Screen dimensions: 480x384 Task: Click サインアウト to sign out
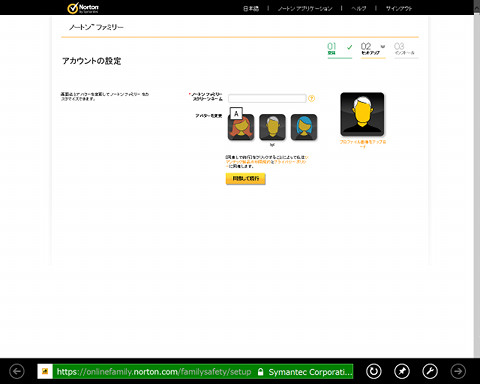pos(399,8)
